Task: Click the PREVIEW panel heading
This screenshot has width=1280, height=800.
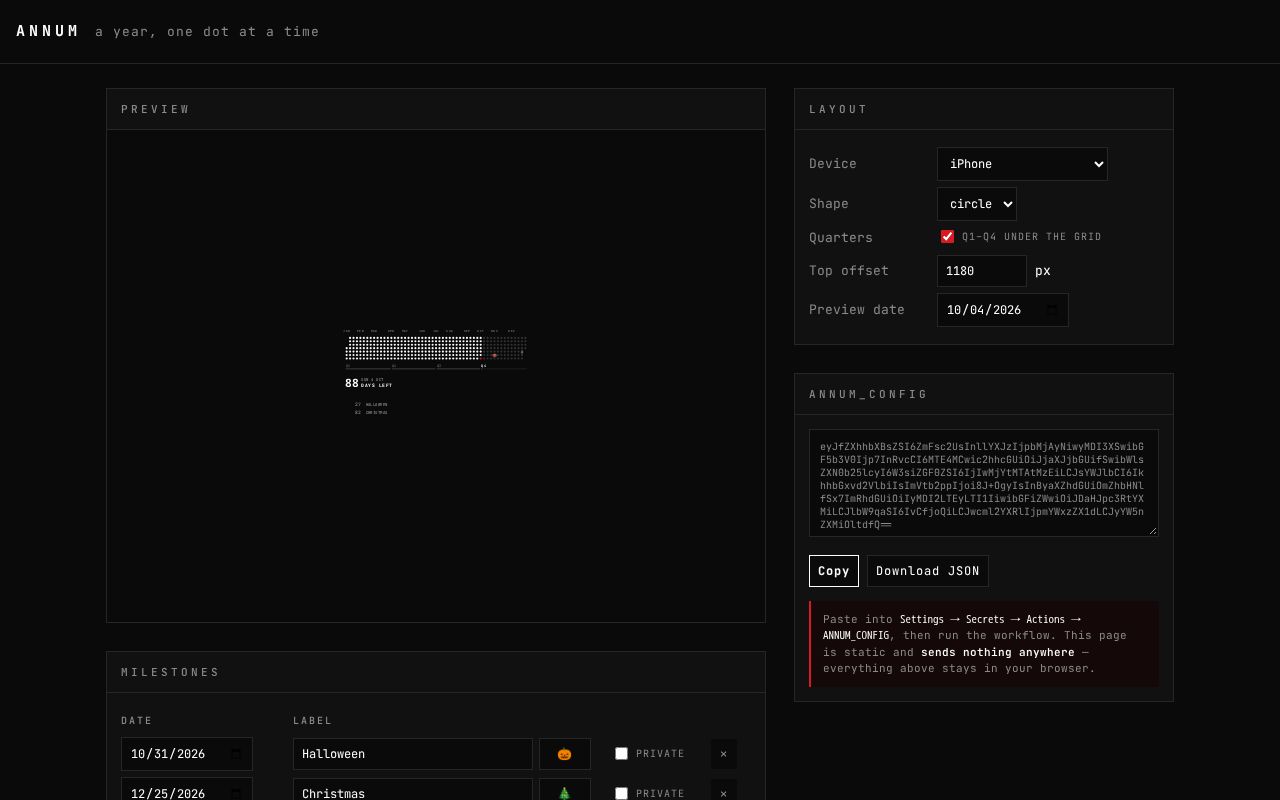Action: pyautogui.click(x=156, y=109)
